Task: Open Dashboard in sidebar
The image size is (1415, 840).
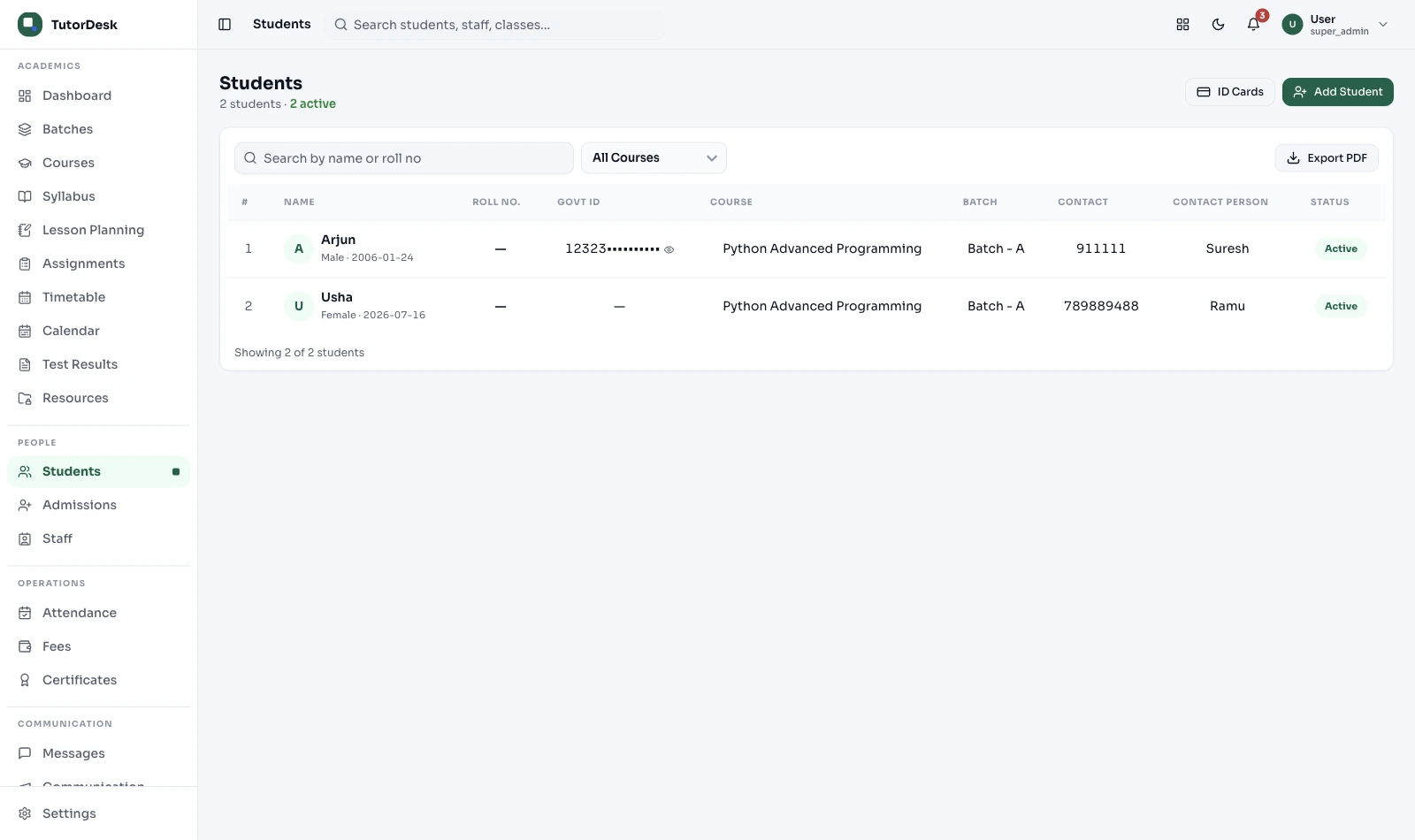Action: tap(98, 95)
